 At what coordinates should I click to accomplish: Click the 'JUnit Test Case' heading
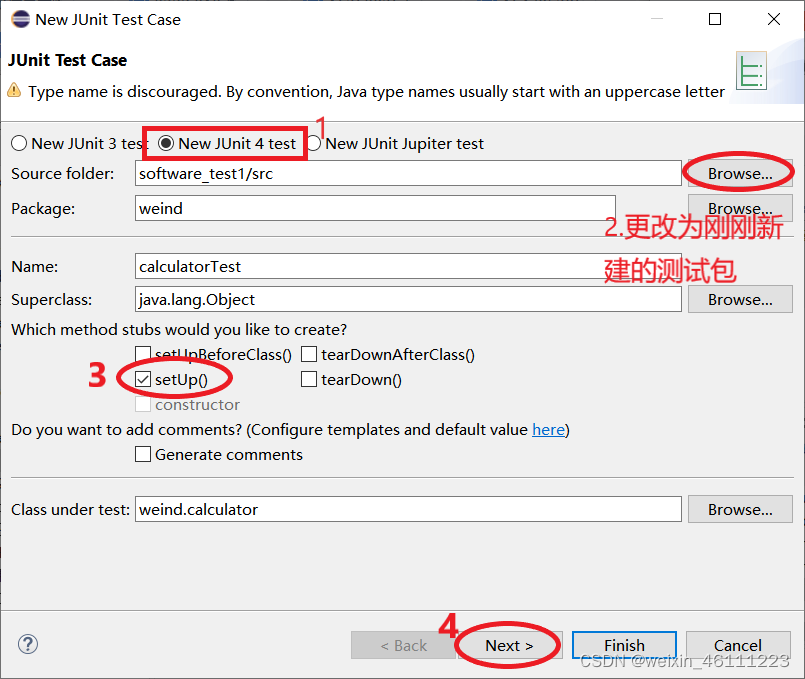[x=67, y=60]
